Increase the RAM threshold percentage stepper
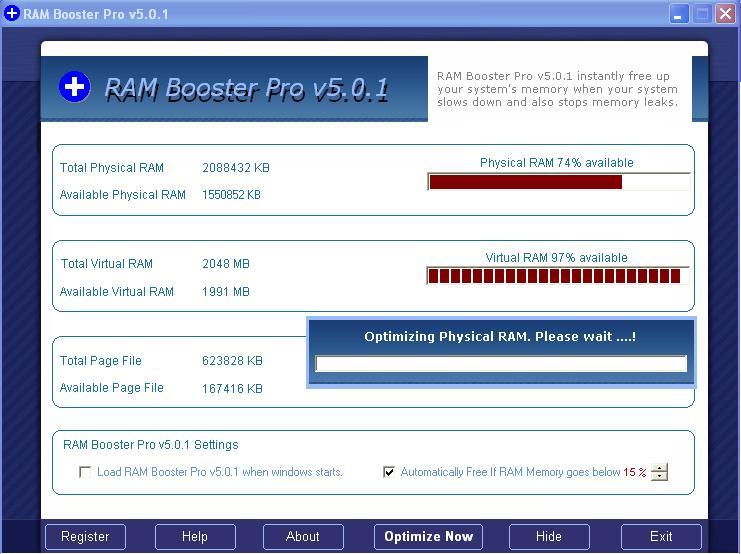The height and width of the screenshot is (554, 741). point(659,467)
